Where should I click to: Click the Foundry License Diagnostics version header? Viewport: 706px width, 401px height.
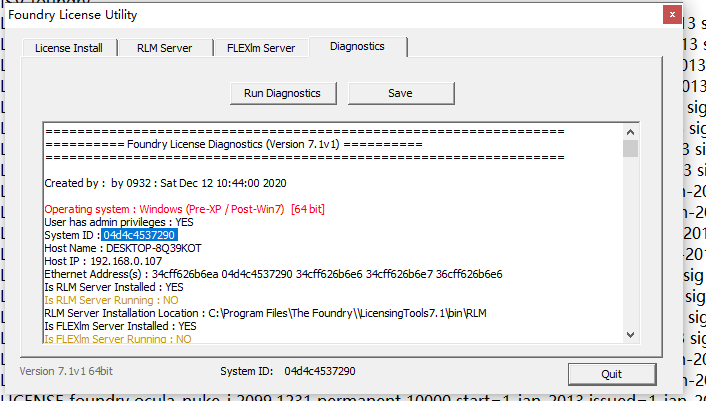click(234, 144)
